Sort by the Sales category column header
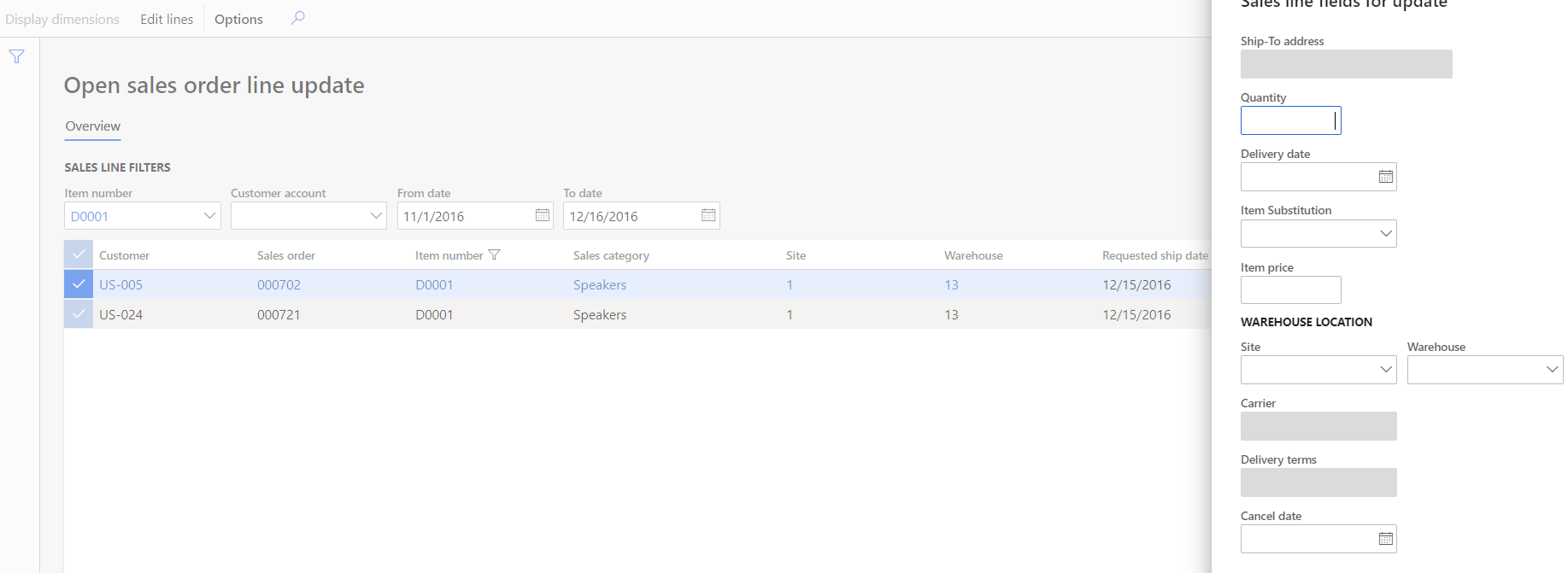 pos(611,255)
